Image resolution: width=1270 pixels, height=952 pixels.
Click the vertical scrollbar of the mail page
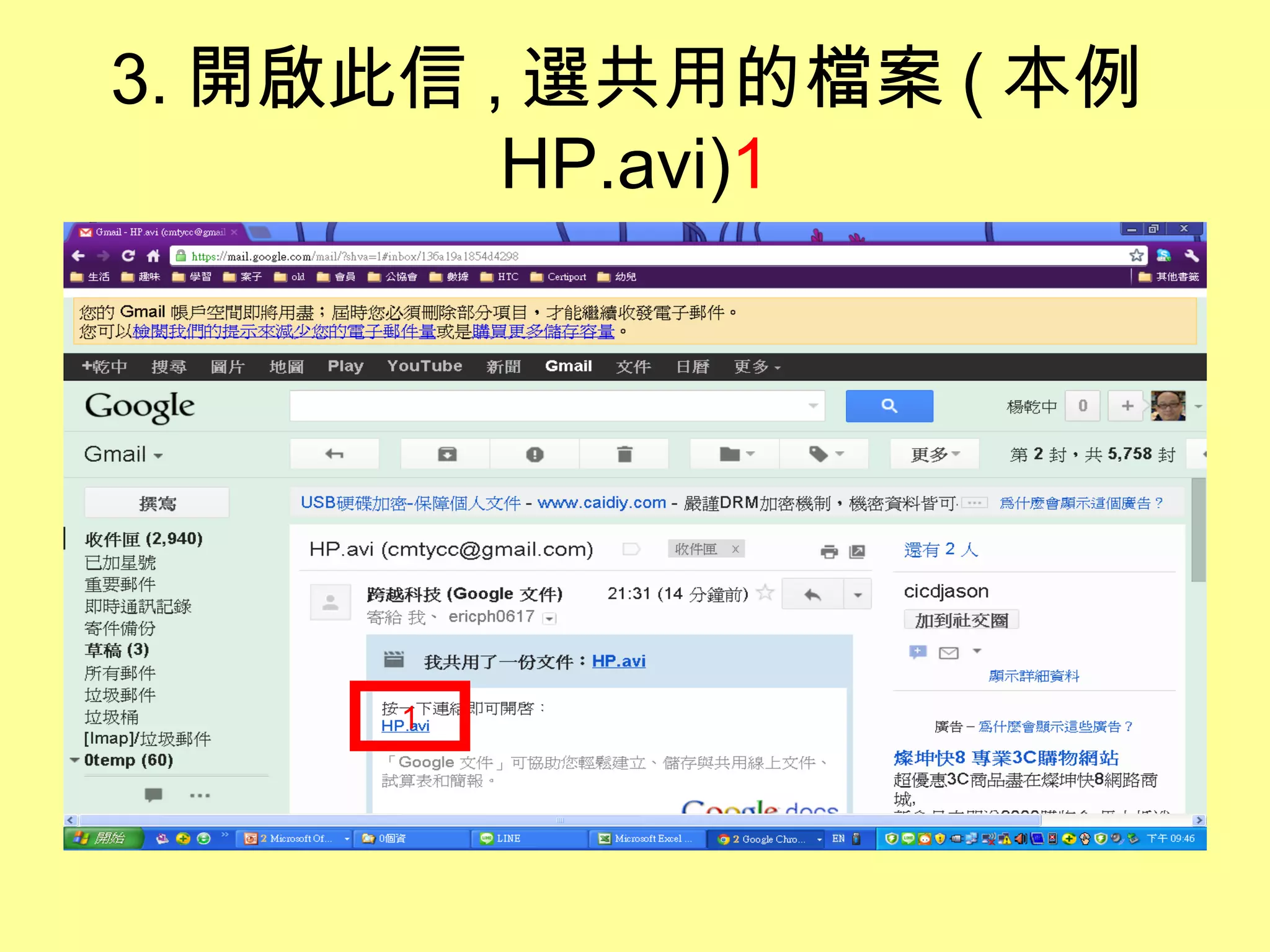coord(1198,530)
